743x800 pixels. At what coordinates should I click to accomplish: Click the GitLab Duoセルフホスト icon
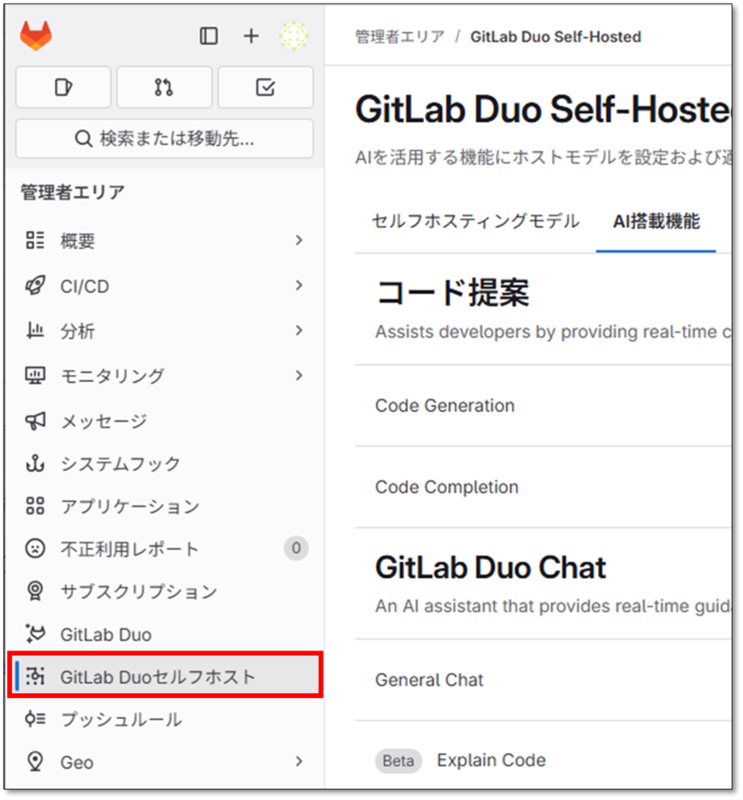point(35,677)
